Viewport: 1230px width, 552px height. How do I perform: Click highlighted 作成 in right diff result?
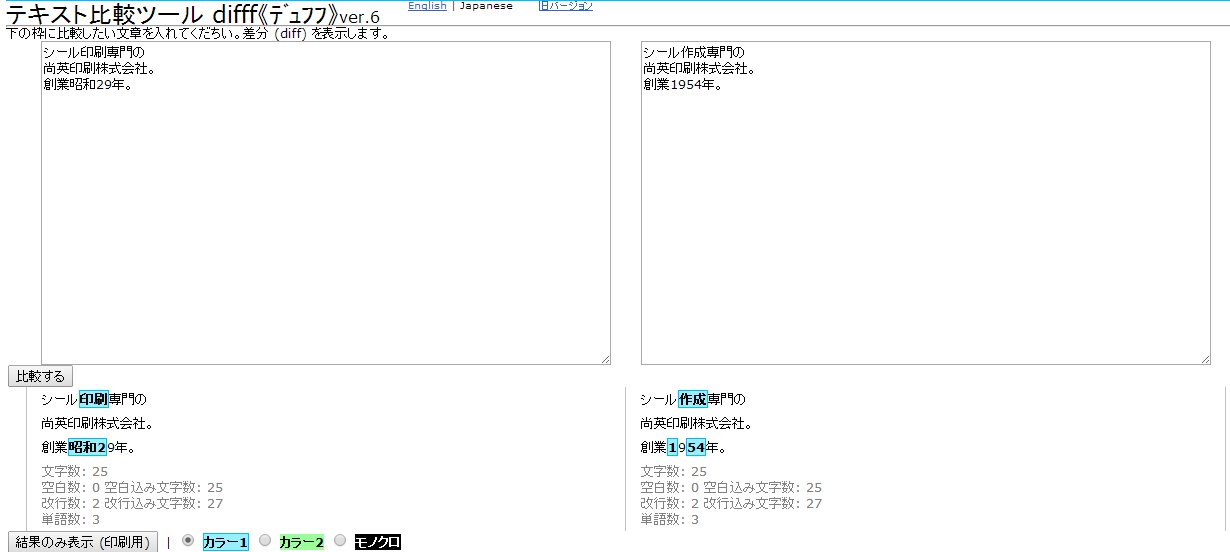[693, 399]
